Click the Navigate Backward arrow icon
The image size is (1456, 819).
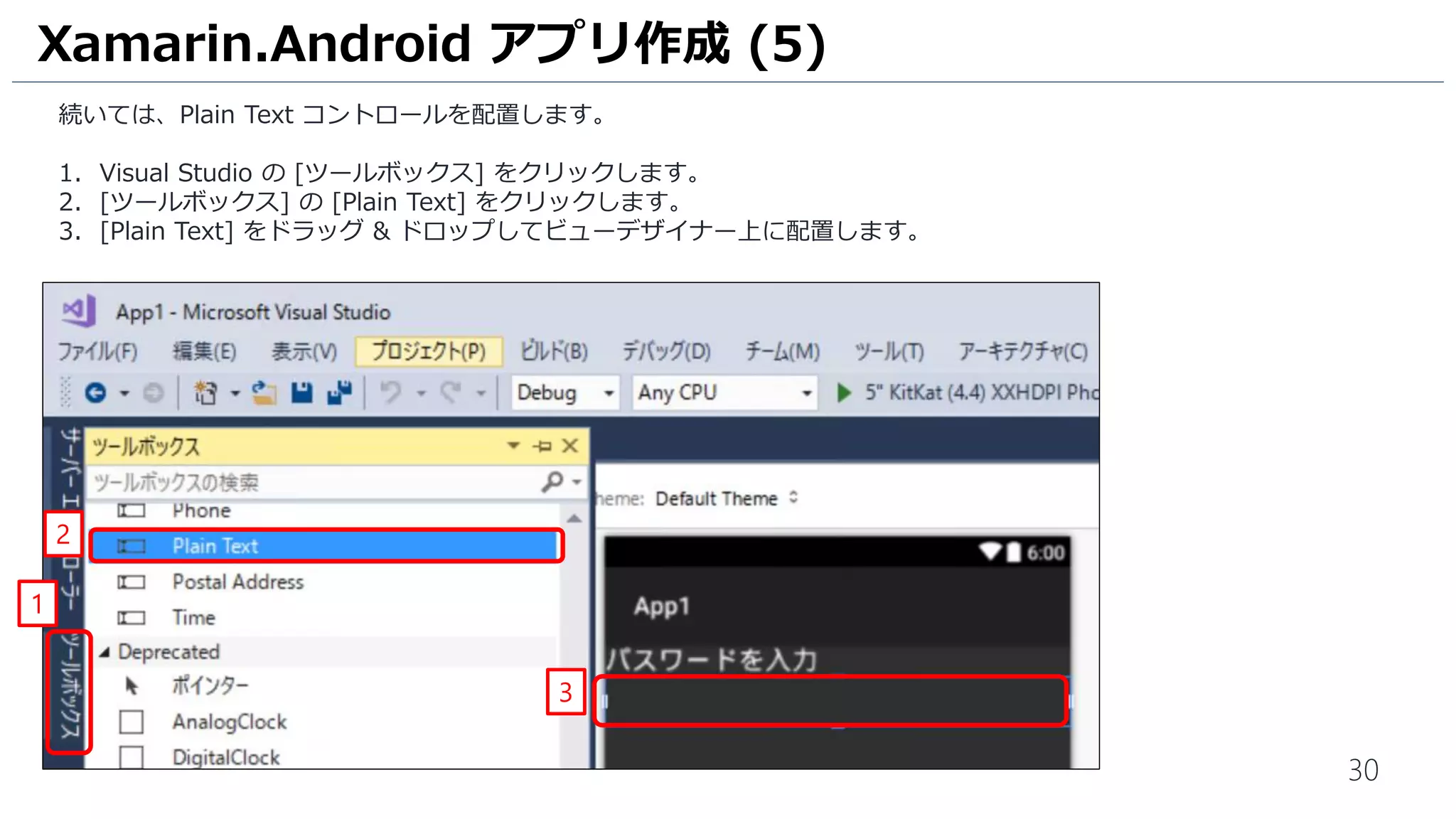click(95, 392)
